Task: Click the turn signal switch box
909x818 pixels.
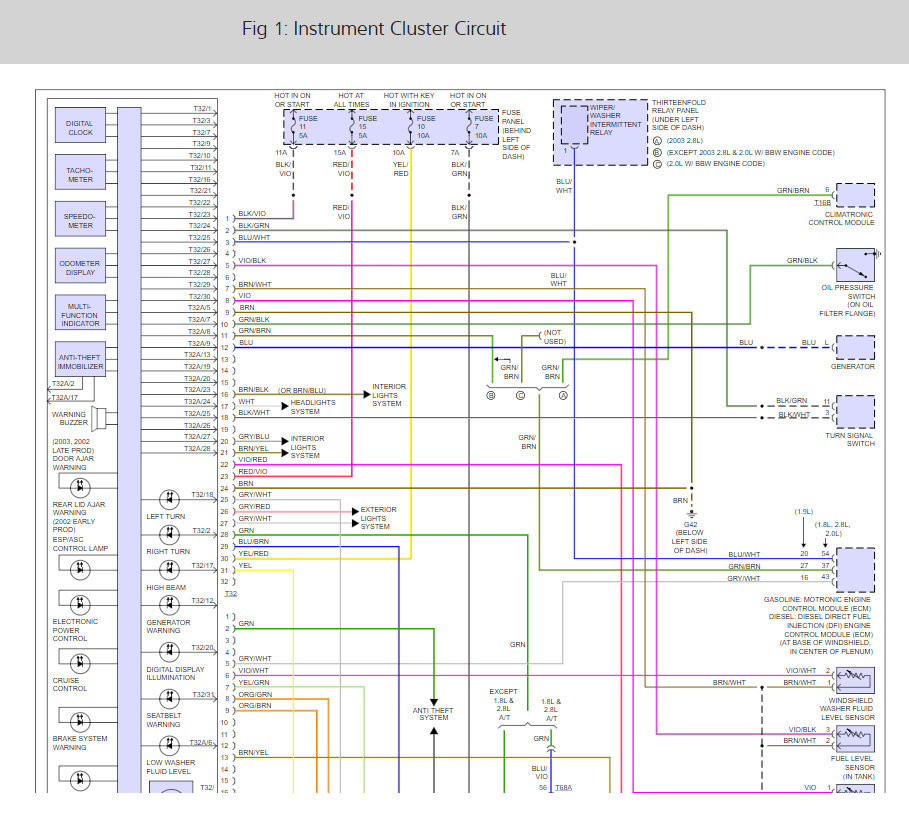Action: (855, 412)
